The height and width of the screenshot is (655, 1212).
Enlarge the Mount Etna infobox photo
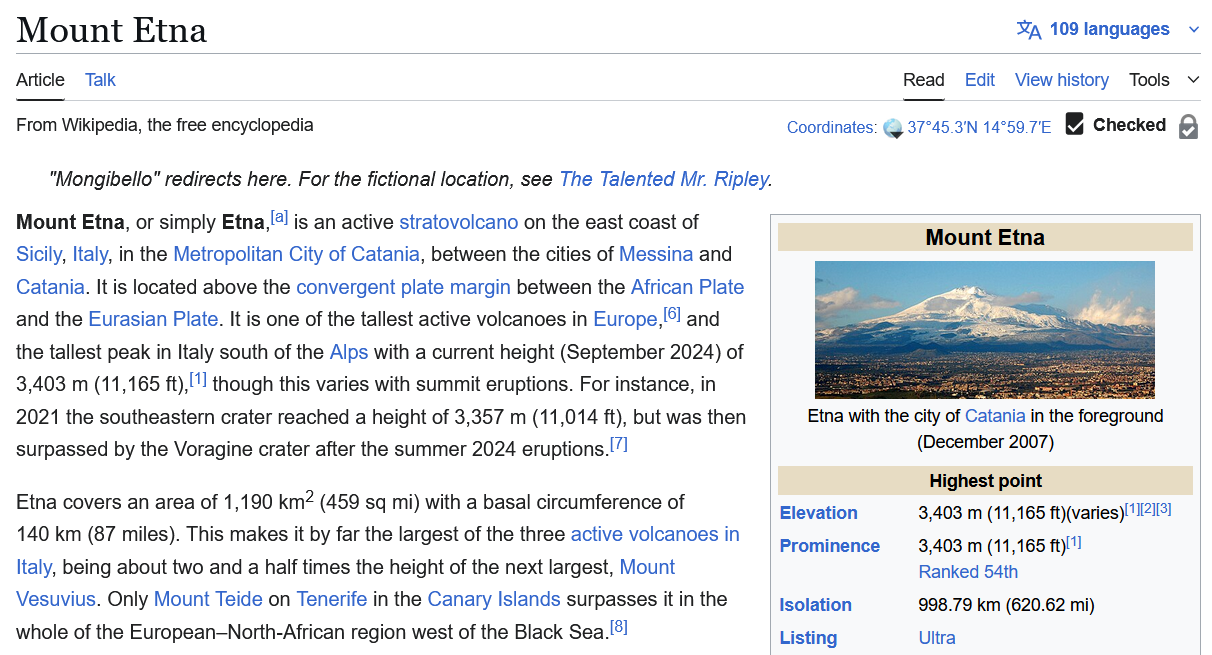(x=985, y=330)
